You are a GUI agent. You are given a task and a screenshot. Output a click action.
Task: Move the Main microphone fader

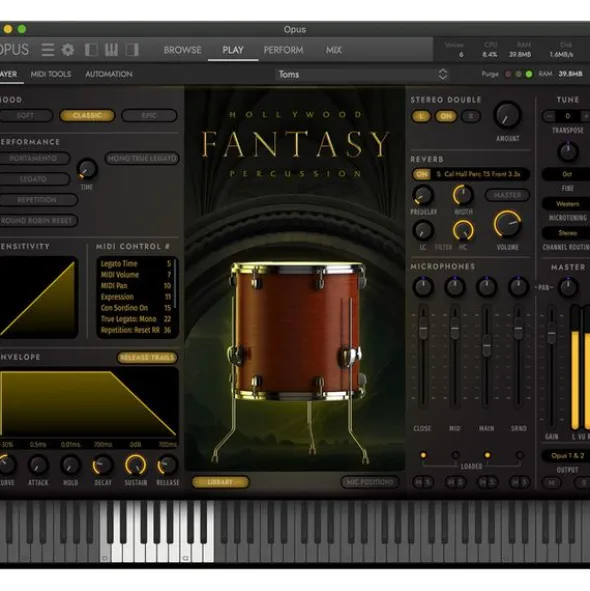(487, 345)
